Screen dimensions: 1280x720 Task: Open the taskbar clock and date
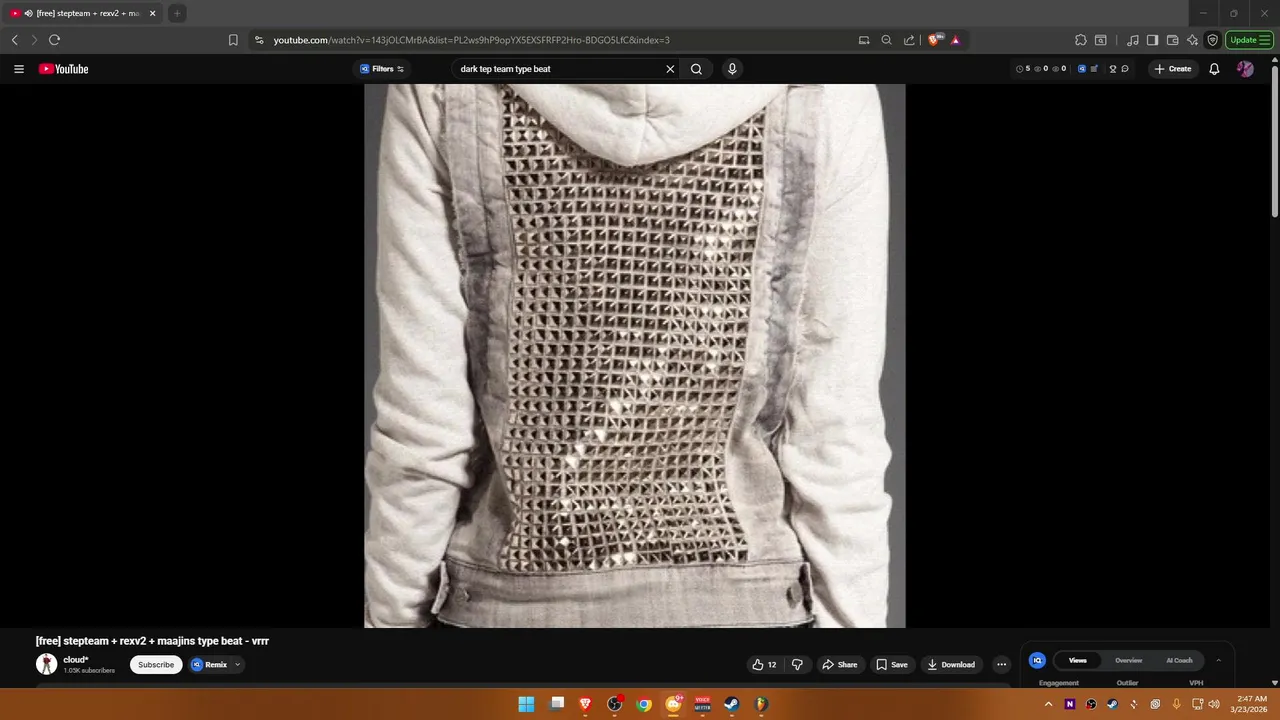pos(1252,704)
